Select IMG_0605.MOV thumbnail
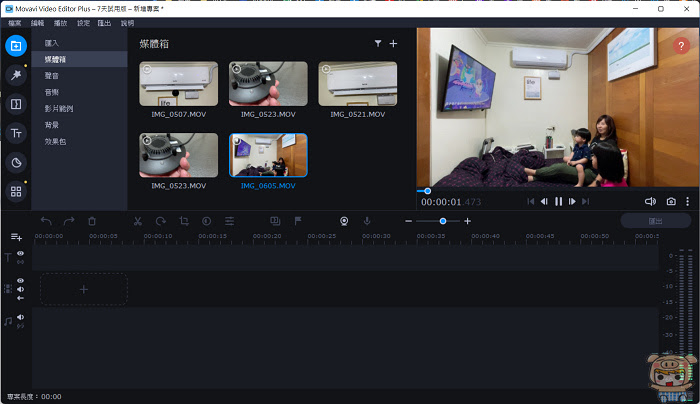Viewport: 700px width, 404px height. (x=268, y=155)
